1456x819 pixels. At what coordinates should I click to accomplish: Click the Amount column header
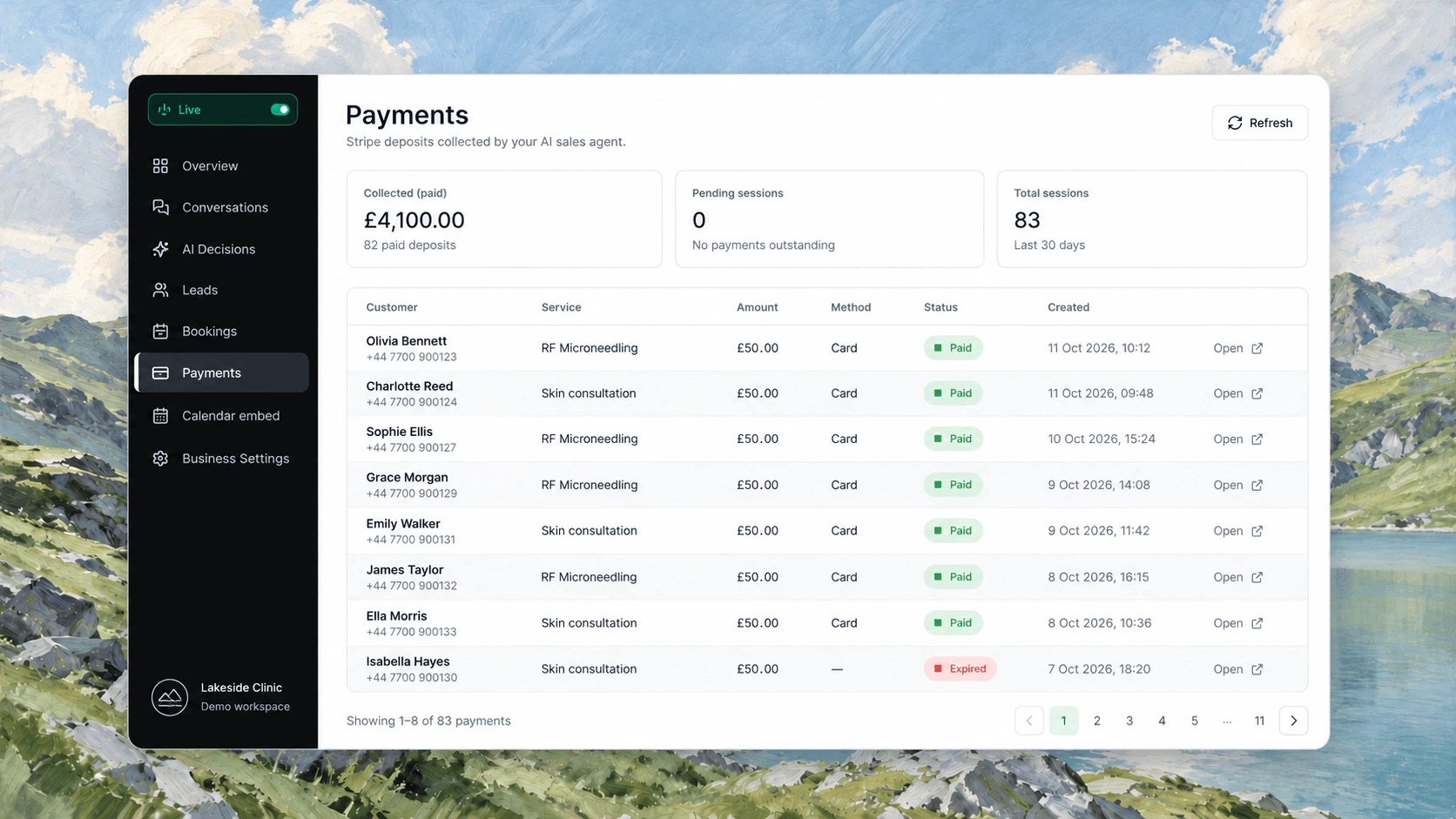757,307
